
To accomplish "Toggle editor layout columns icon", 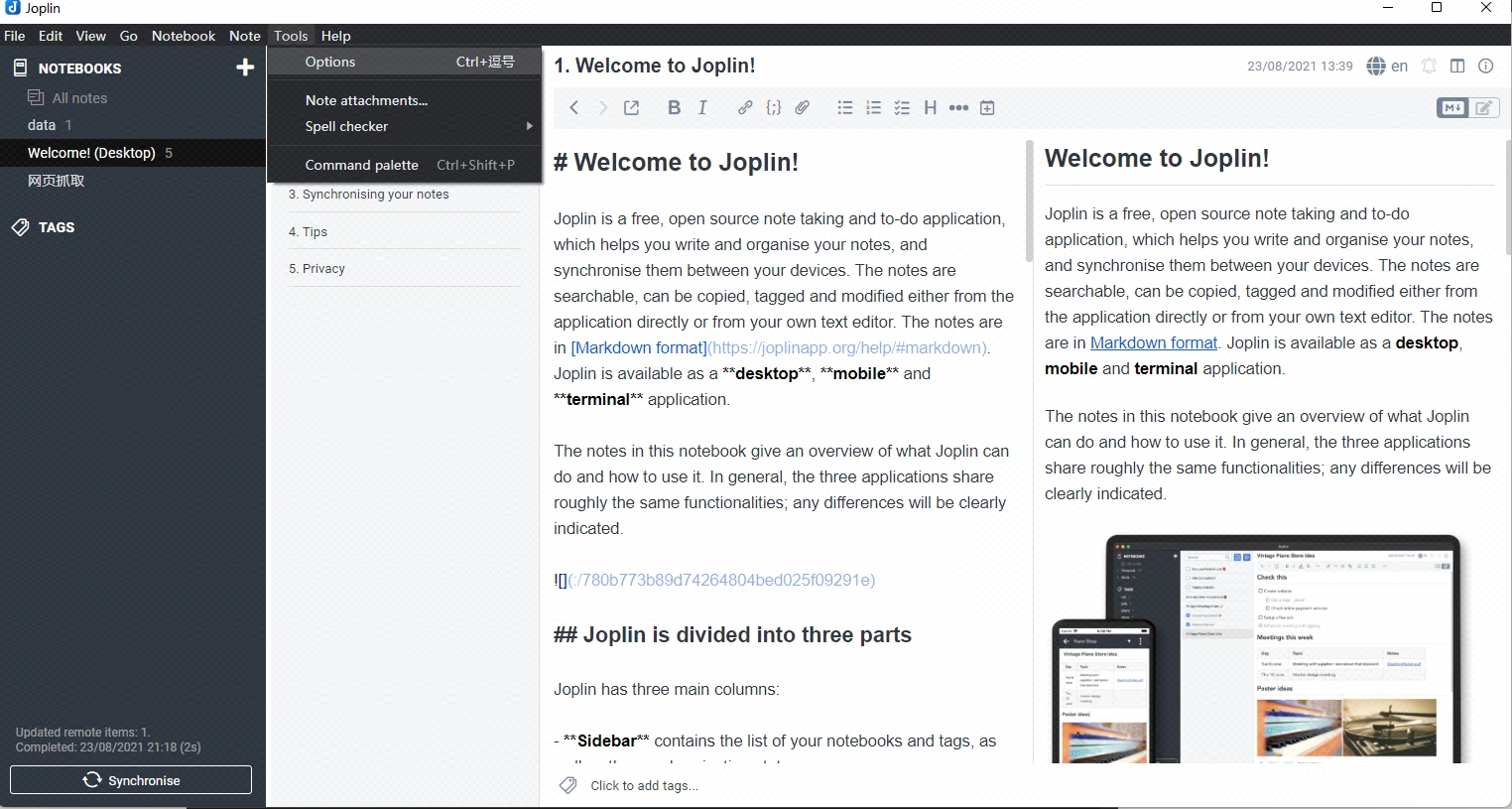I will click(x=1457, y=67).
